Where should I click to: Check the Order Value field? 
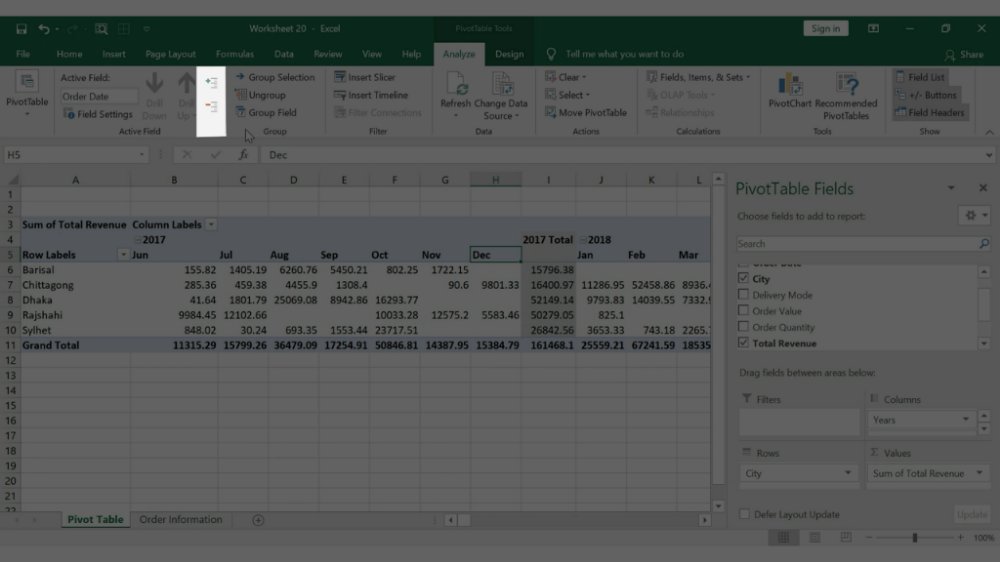[743, 310]
